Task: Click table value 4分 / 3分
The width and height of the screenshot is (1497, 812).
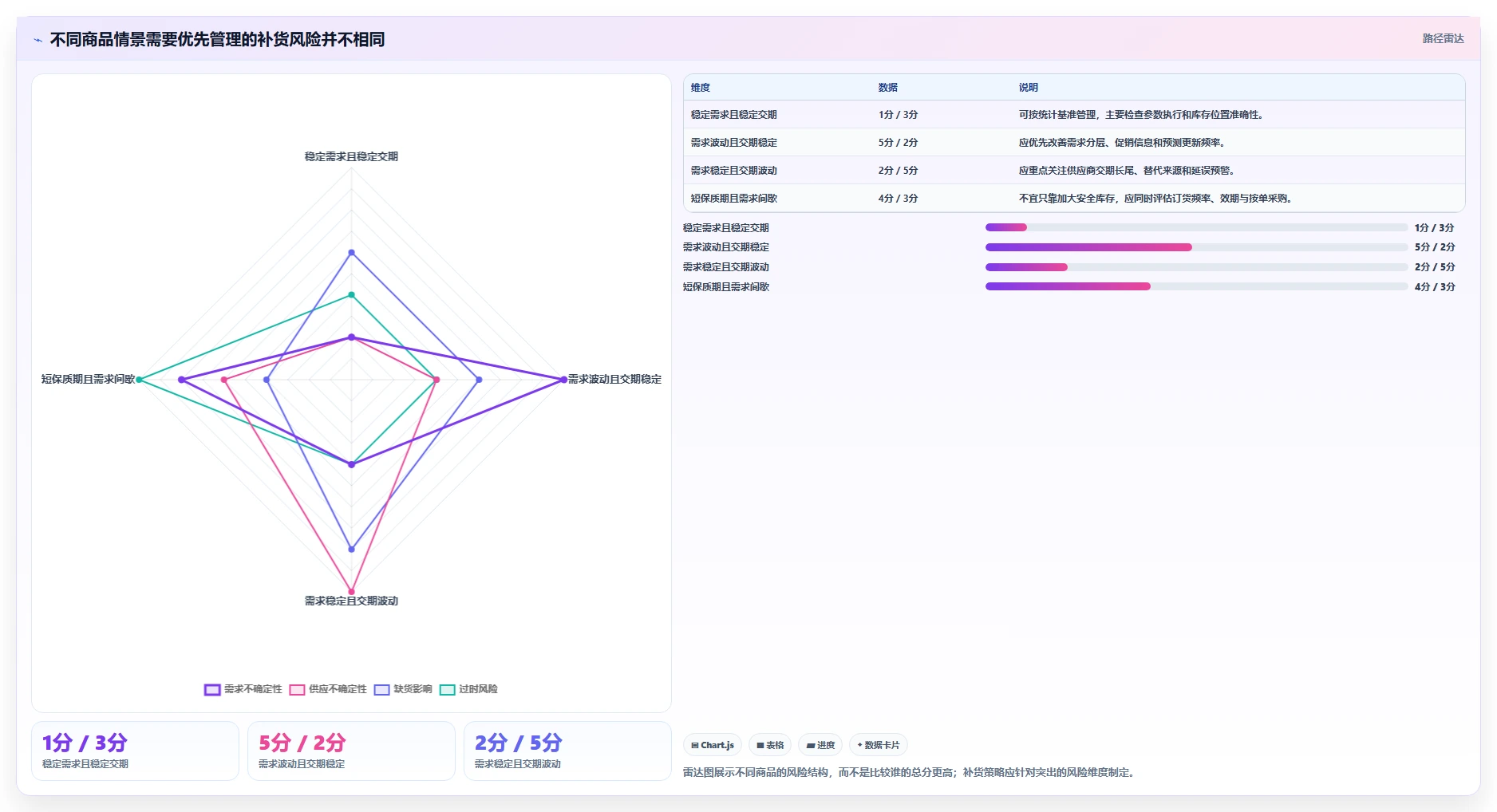Action: click(898, 199)
